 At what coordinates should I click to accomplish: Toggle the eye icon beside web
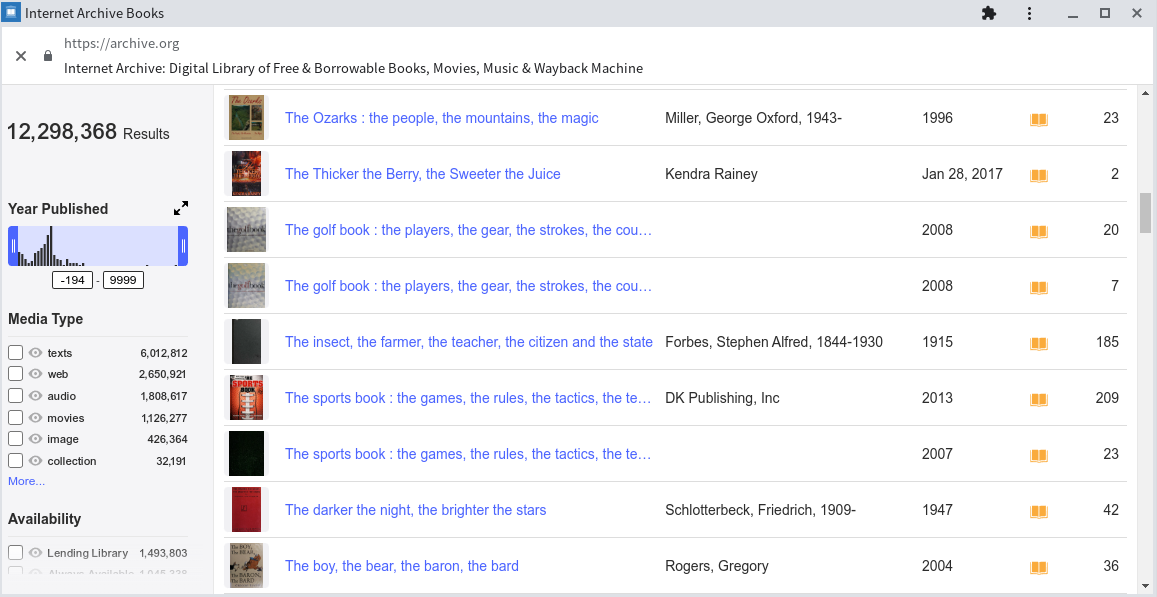click(35, 374)
